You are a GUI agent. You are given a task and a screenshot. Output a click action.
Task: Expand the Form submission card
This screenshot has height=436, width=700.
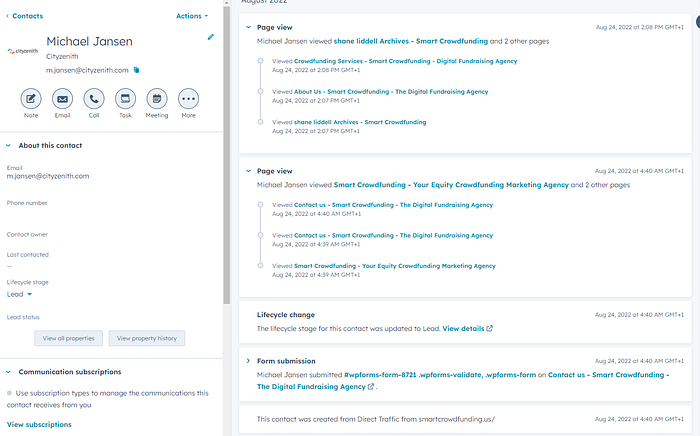[x=248, y=361]
